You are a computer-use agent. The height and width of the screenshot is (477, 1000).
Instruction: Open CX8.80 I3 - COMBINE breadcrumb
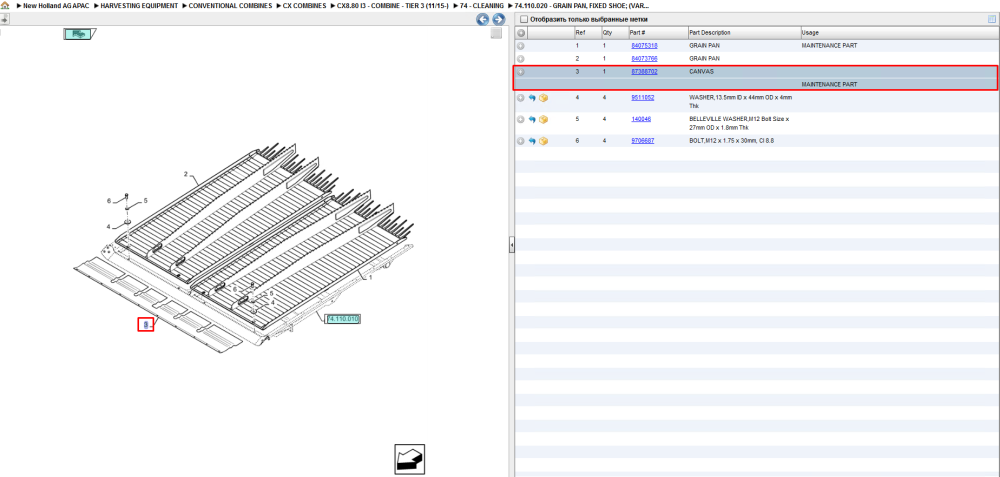coord(393,5)
